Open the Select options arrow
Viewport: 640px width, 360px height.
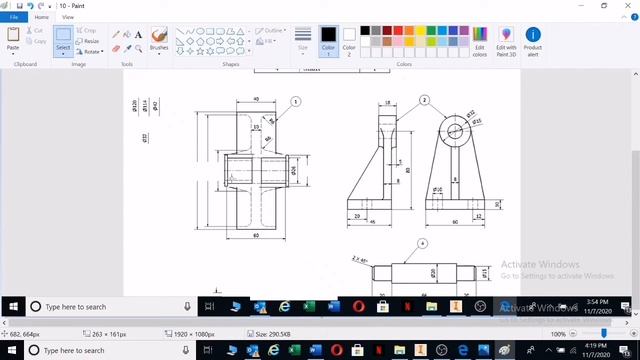point(63,54)
